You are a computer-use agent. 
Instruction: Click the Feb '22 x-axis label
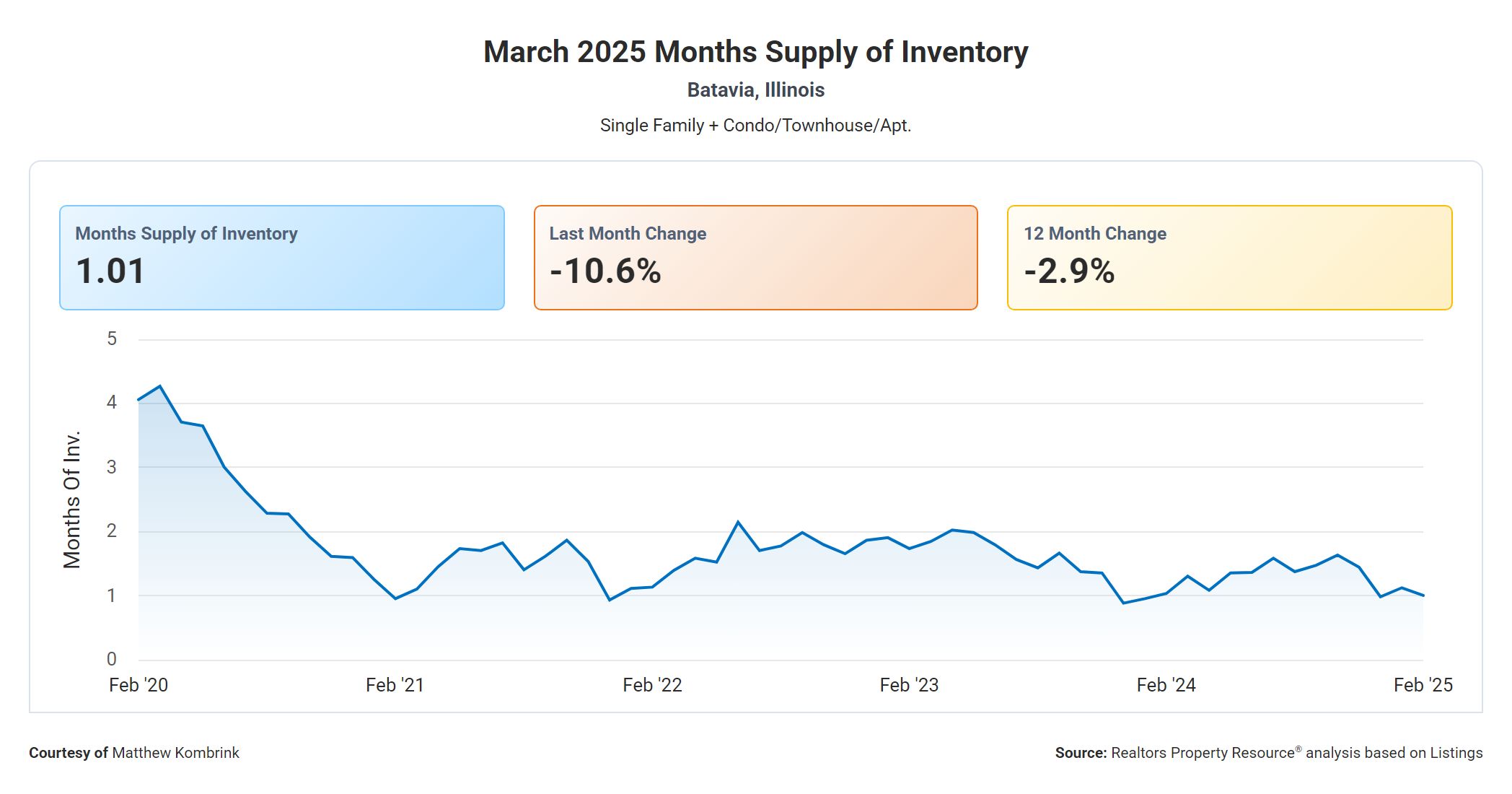pos(652,685)
